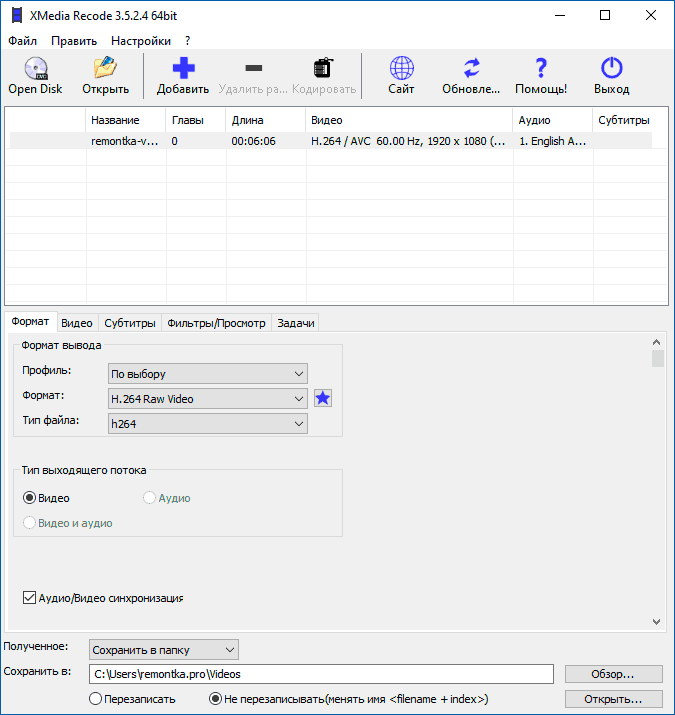Screen dimensions: 675x715
Task: Select the remontka-v... file row
Action: (331, 141)
